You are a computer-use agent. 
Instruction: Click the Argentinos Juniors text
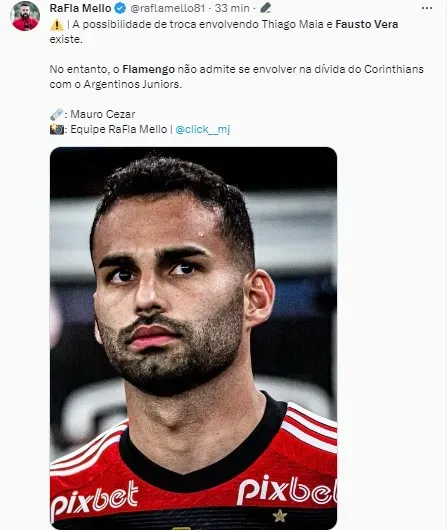(133, 84)
